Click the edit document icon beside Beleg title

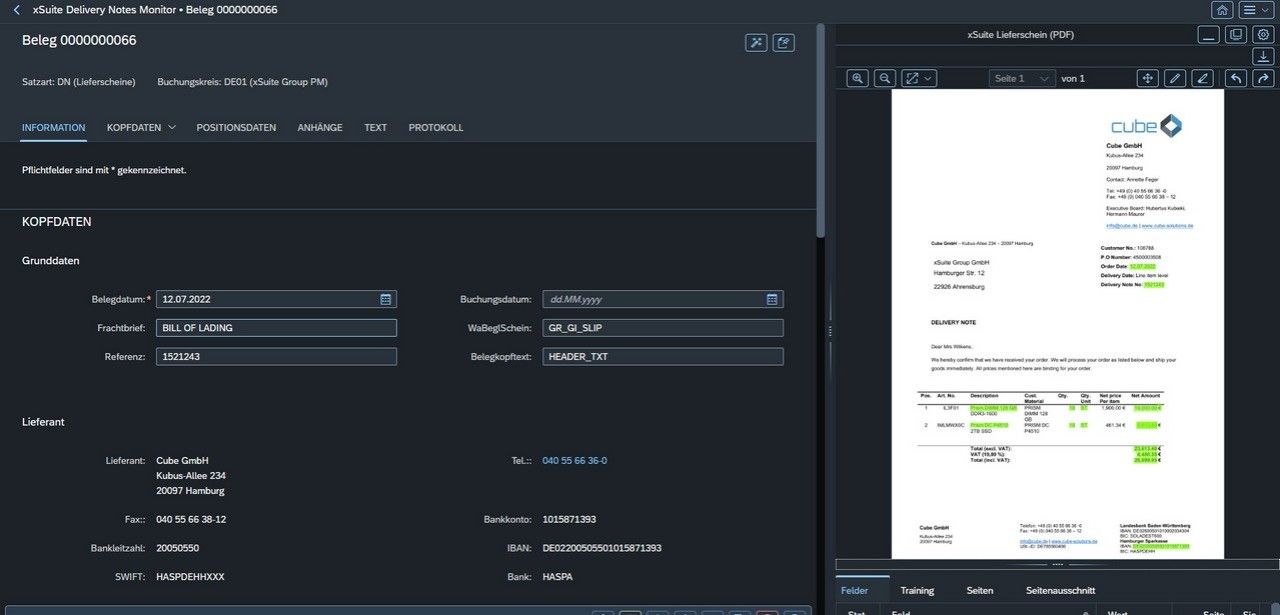click(x=784, y=42)
